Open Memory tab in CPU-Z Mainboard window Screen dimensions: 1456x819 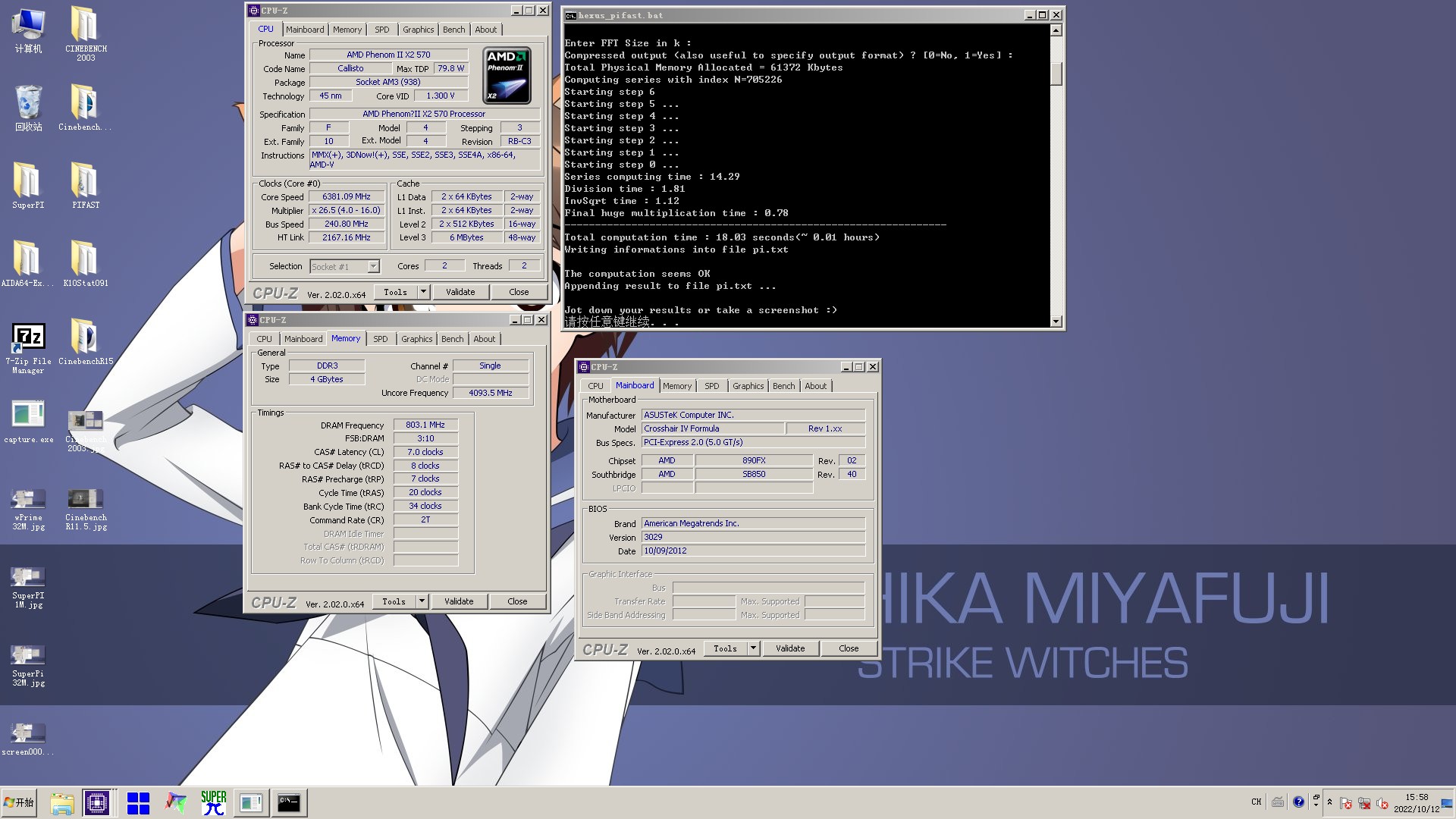pos(677,386)
